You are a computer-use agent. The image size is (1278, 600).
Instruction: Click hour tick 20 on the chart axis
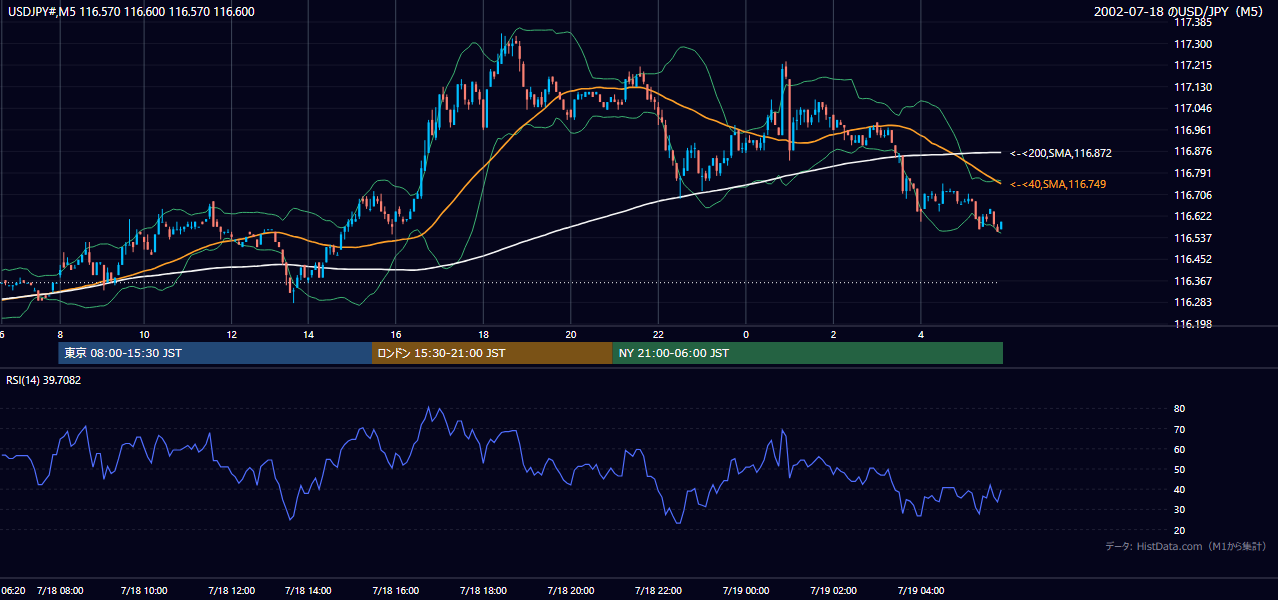[571, 334]
